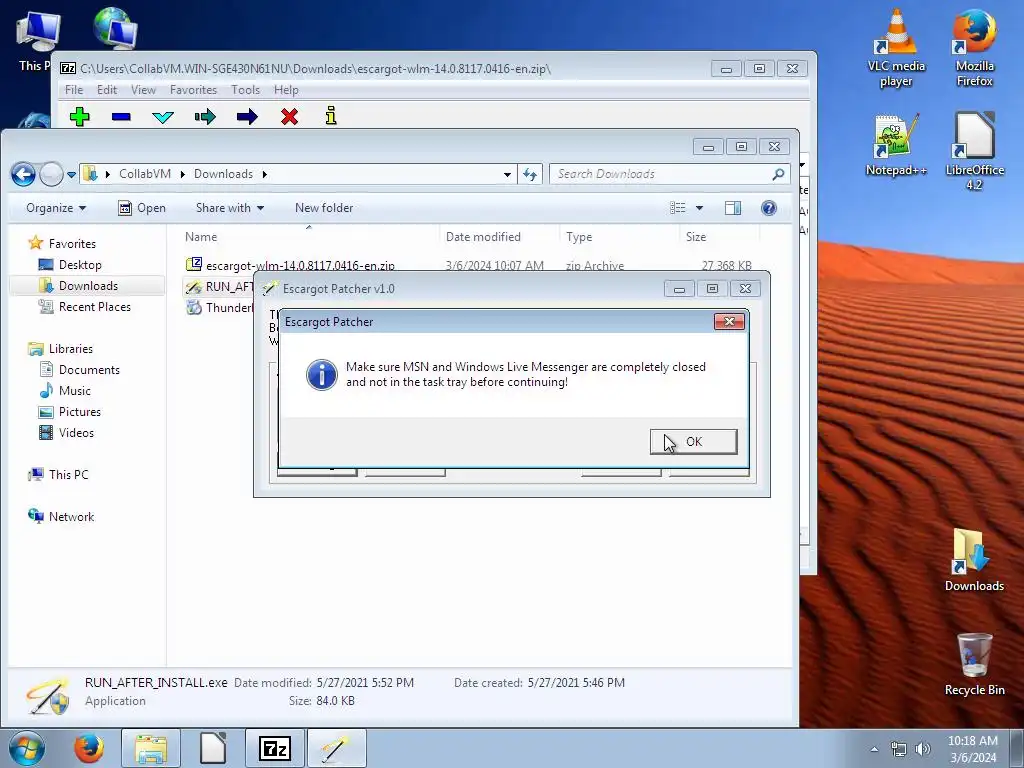Click the 7-Zip Delete (red X) icon
1024x768 pixels.
(x=289, y=117)
